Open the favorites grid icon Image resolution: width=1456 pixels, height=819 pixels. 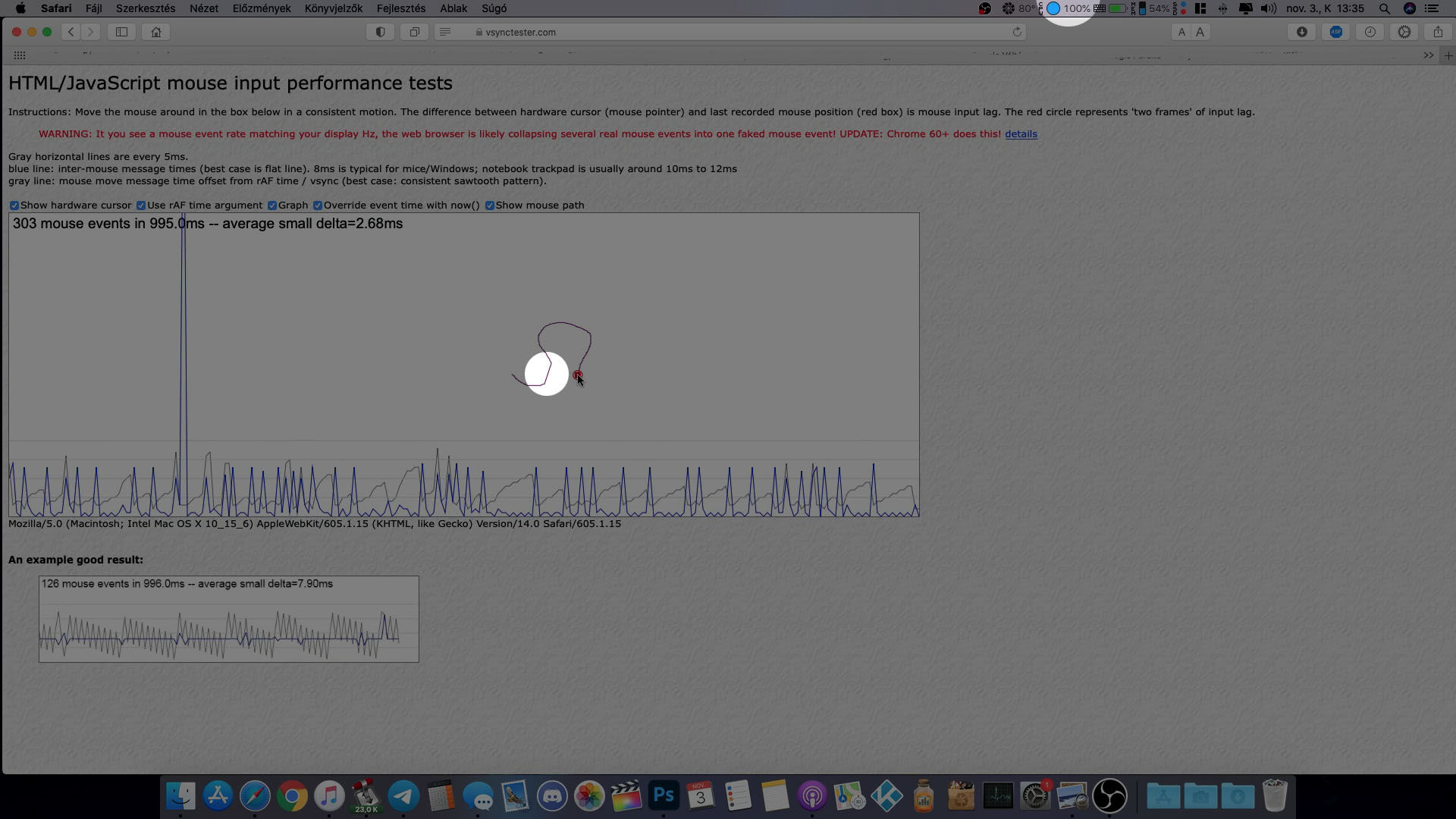click(20, 55)
